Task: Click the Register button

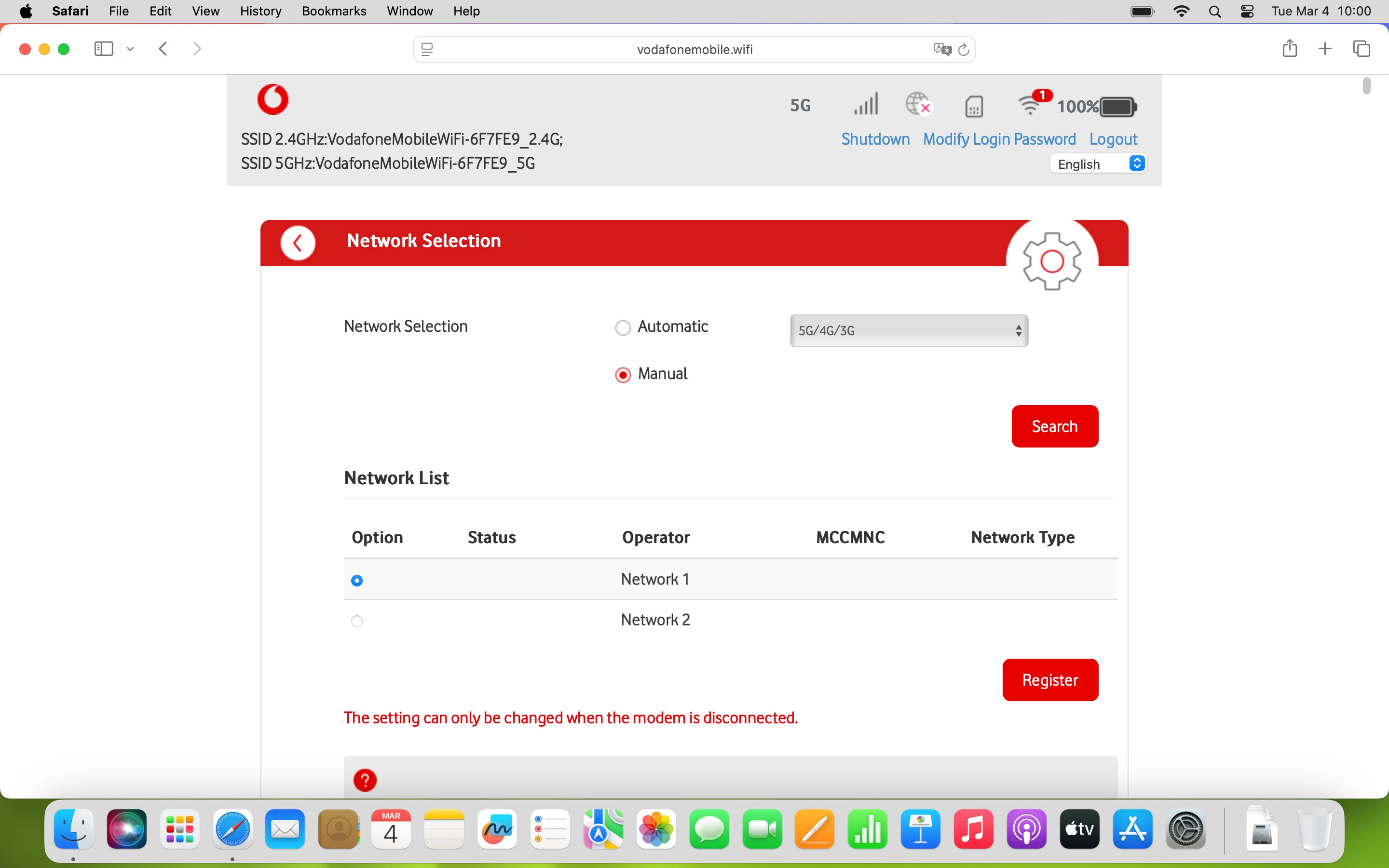Action: click(1050, 680)
